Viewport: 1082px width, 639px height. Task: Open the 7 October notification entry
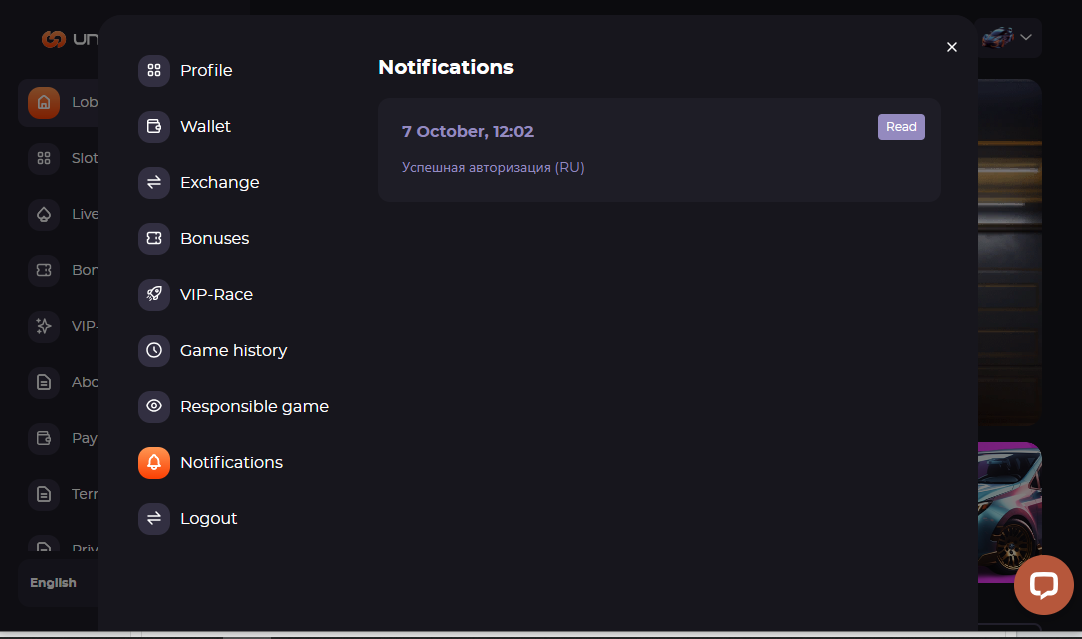point(659,150)
